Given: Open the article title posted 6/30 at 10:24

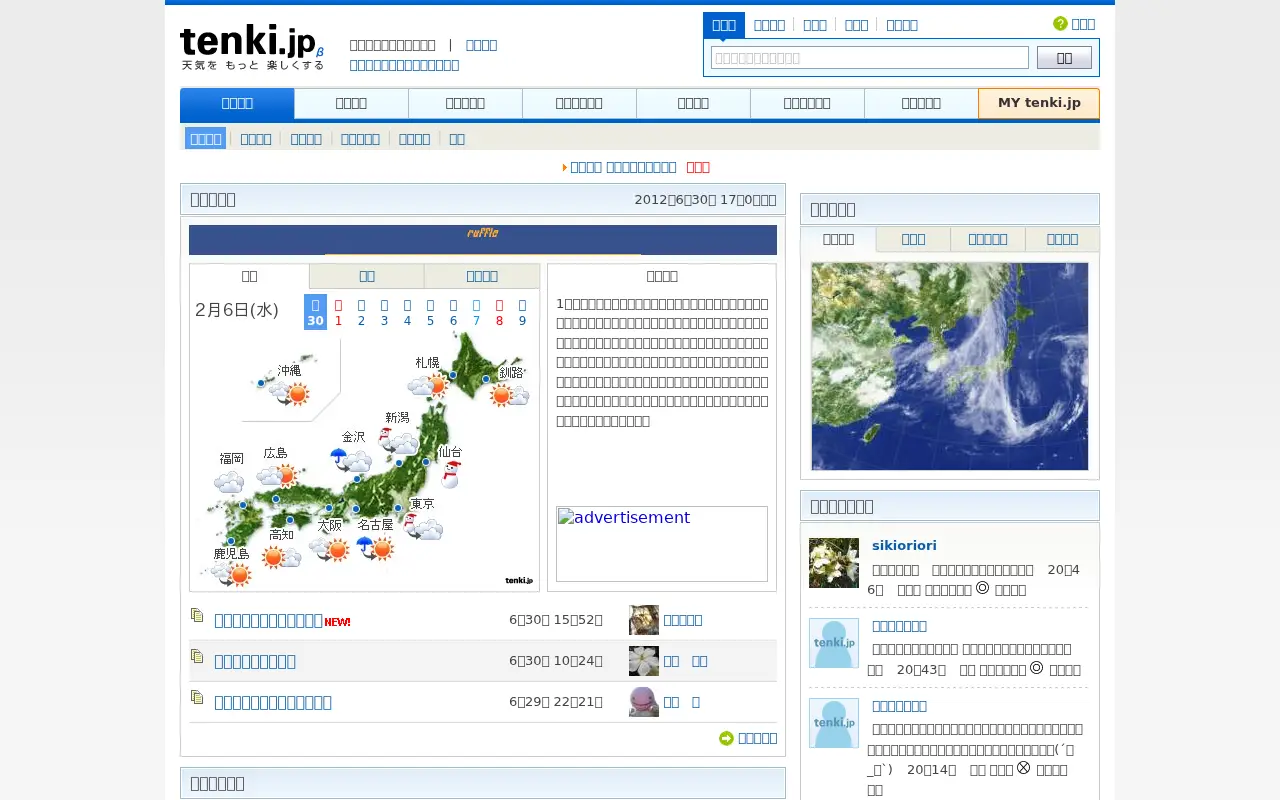Looking at the screenshot, I should click(x=255, y=661).
